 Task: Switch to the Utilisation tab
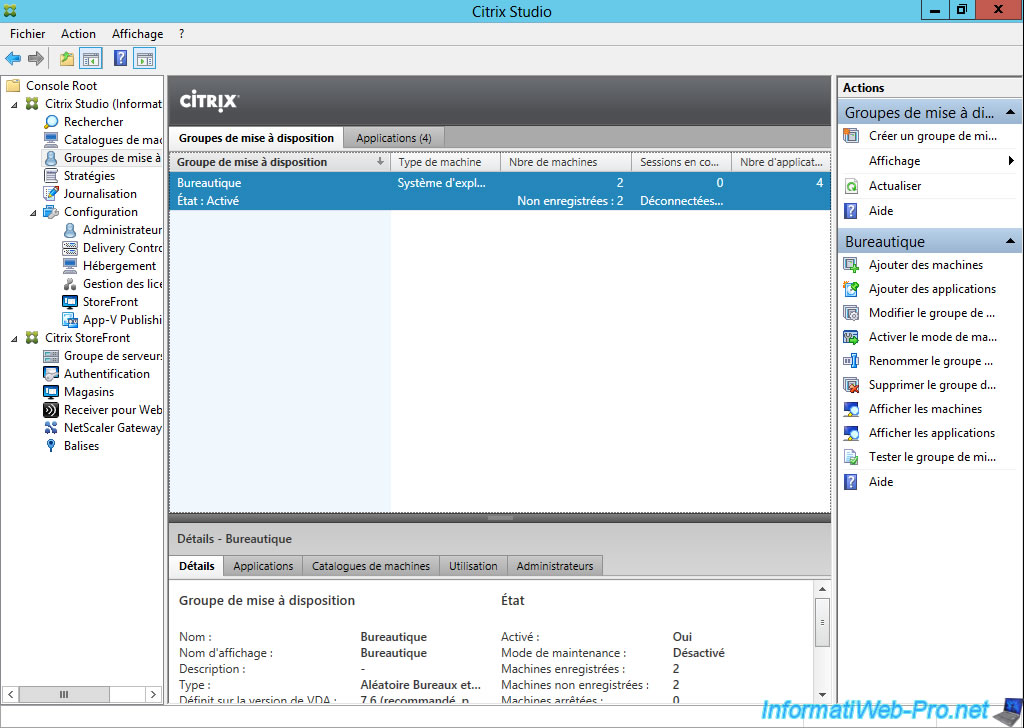tap(473, 566)
